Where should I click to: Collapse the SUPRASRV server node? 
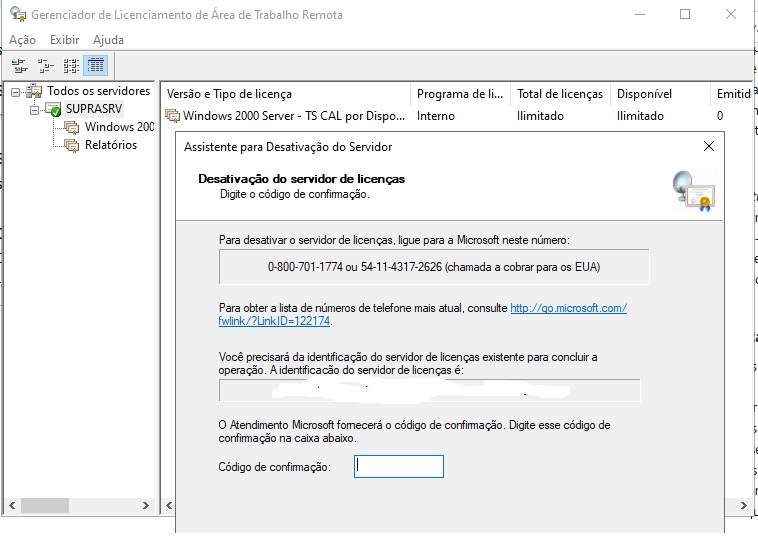point(34,110)
